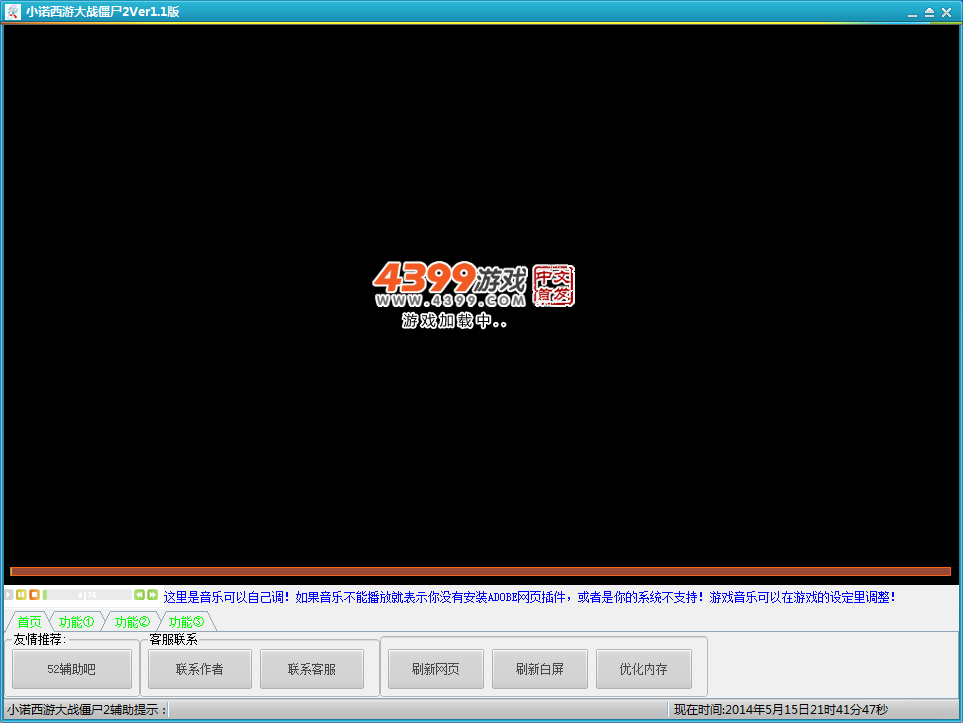This screenshot has width=963, height=723.
Task: Click the music player play button
Action: 9,595
